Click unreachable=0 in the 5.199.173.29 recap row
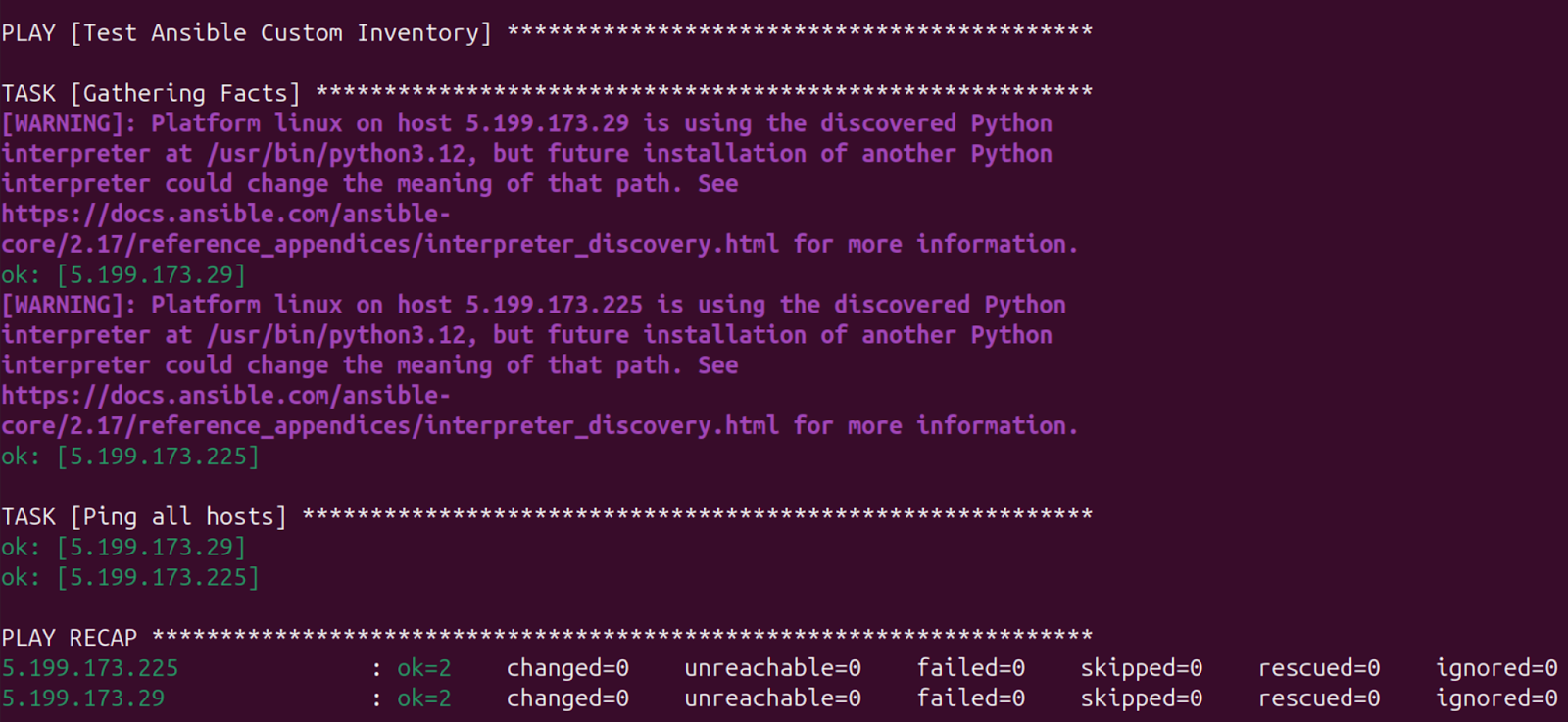 pyautogui.click(x=772, y=699)
